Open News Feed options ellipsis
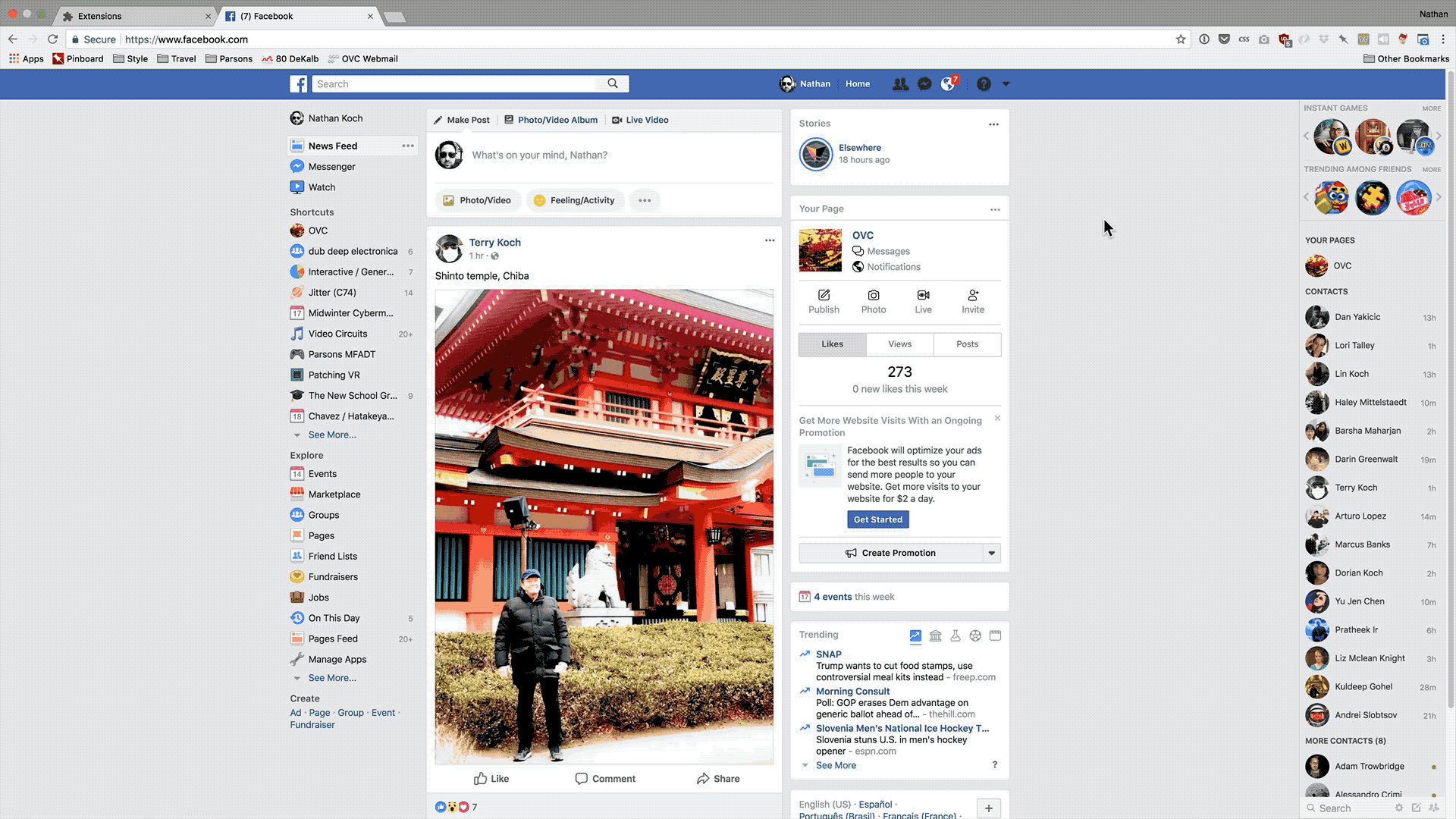The height and width of the screenshot is (819, 1456). (x=408, y=146)
